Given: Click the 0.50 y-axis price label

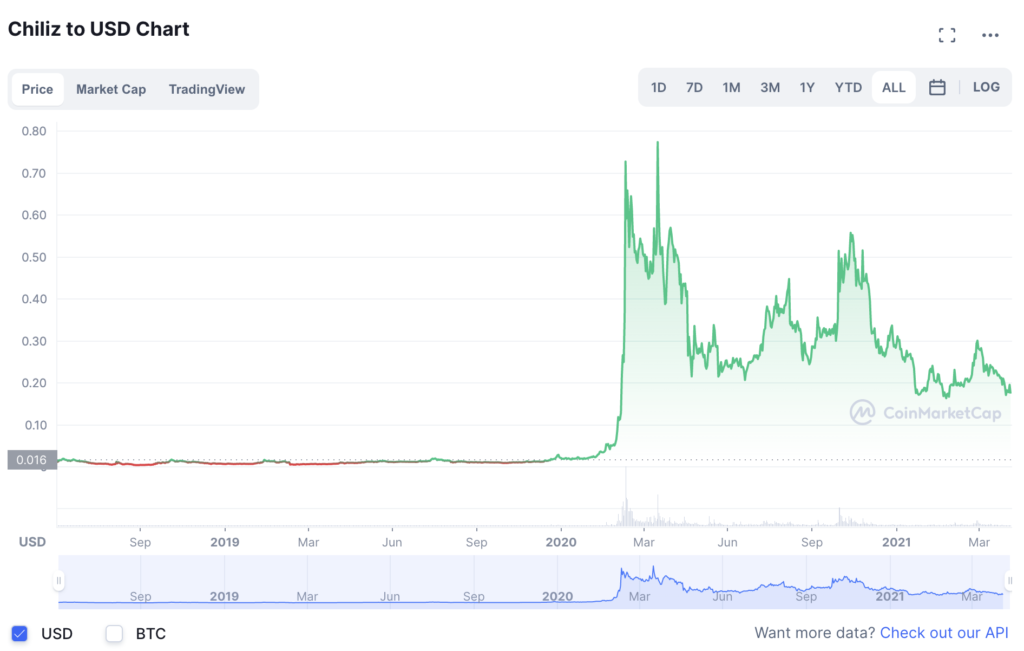Looking at the screenshot, I should [x=34, y=257].
